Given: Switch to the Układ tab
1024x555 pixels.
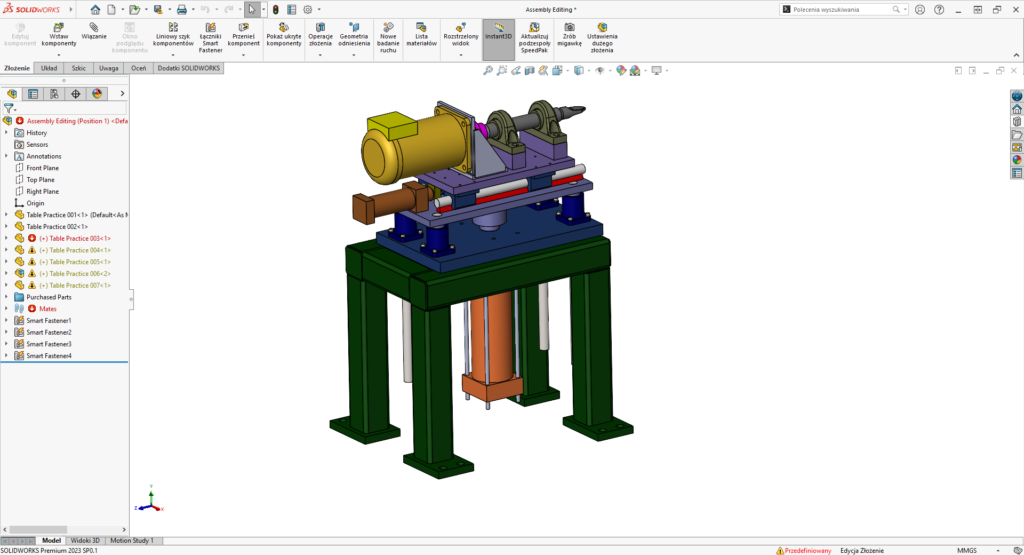Looking at the screenshot, I should click(x=49, y=68).
